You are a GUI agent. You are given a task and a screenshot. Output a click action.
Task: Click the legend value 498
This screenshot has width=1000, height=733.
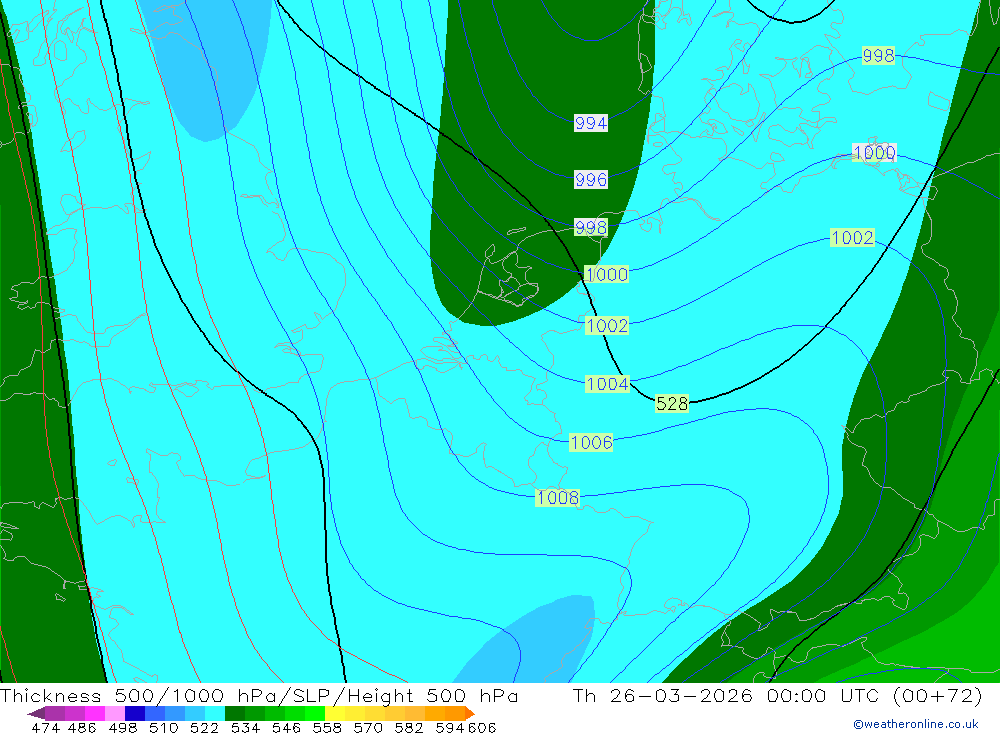[x=122, y=727]
